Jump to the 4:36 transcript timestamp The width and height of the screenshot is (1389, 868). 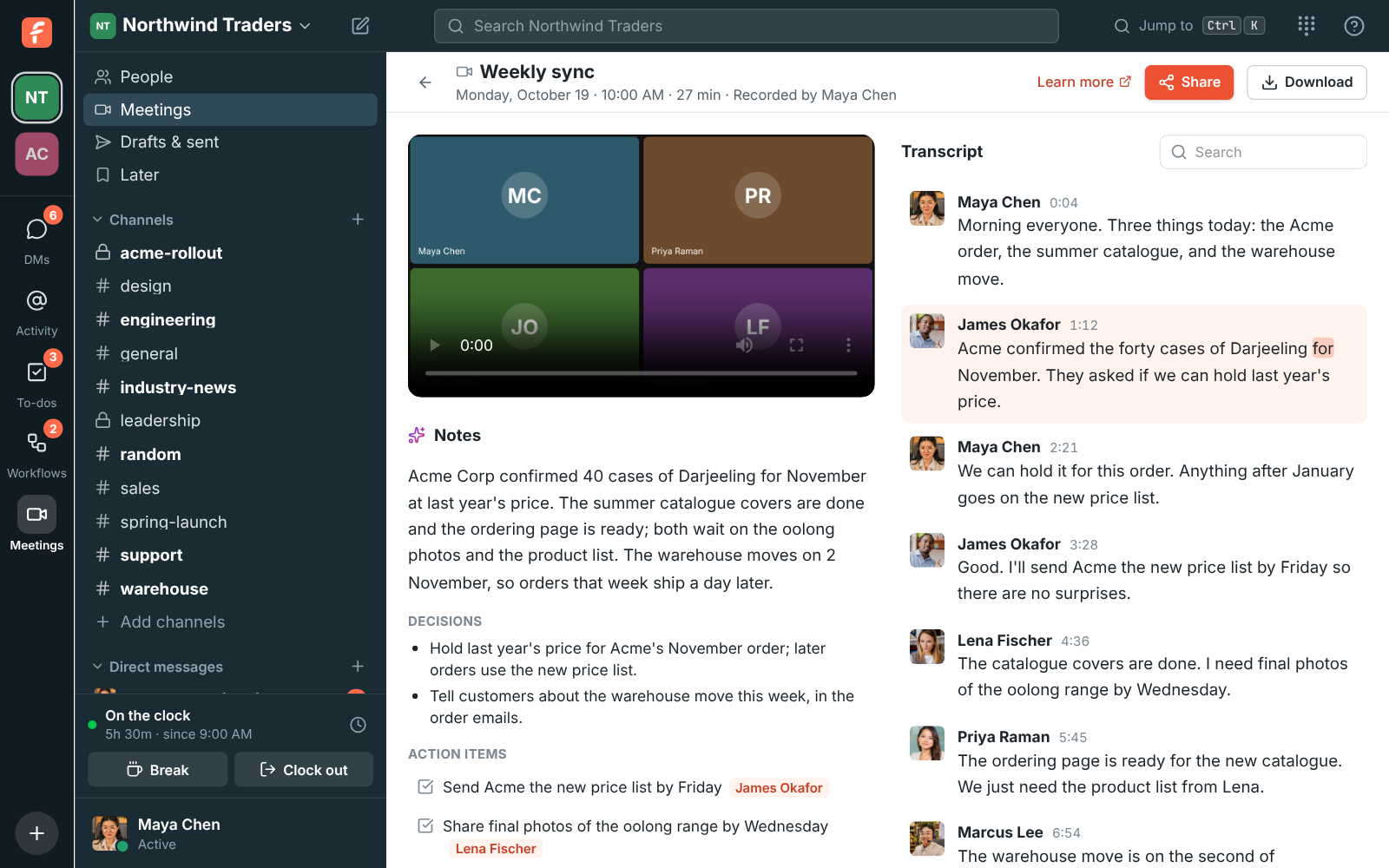point(1075,641)
